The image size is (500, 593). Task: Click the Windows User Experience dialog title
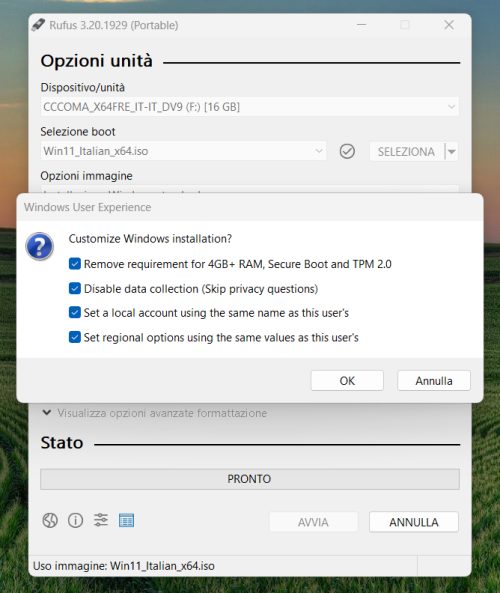click(87, 207)
